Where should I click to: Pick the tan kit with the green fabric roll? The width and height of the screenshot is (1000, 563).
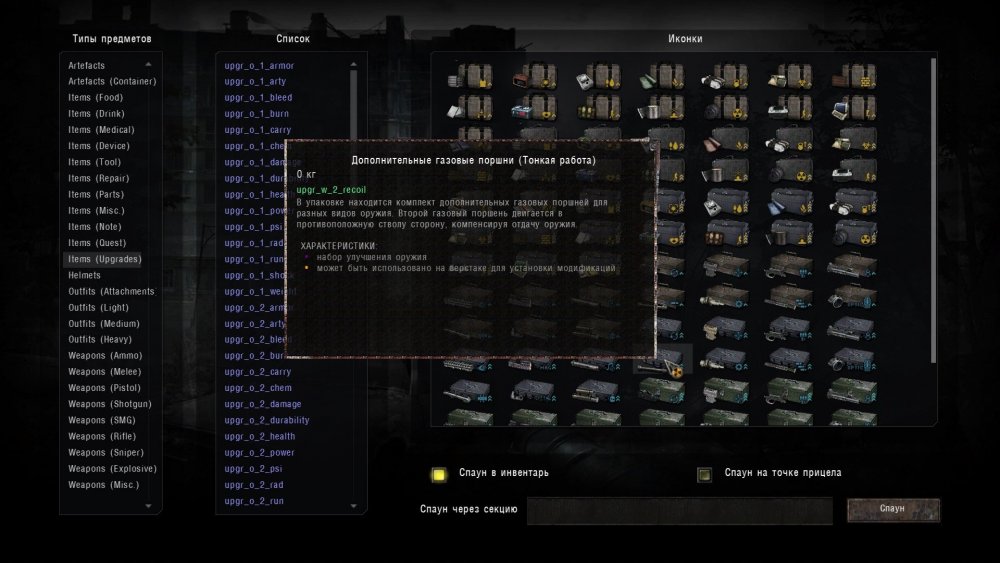[662, 77]
